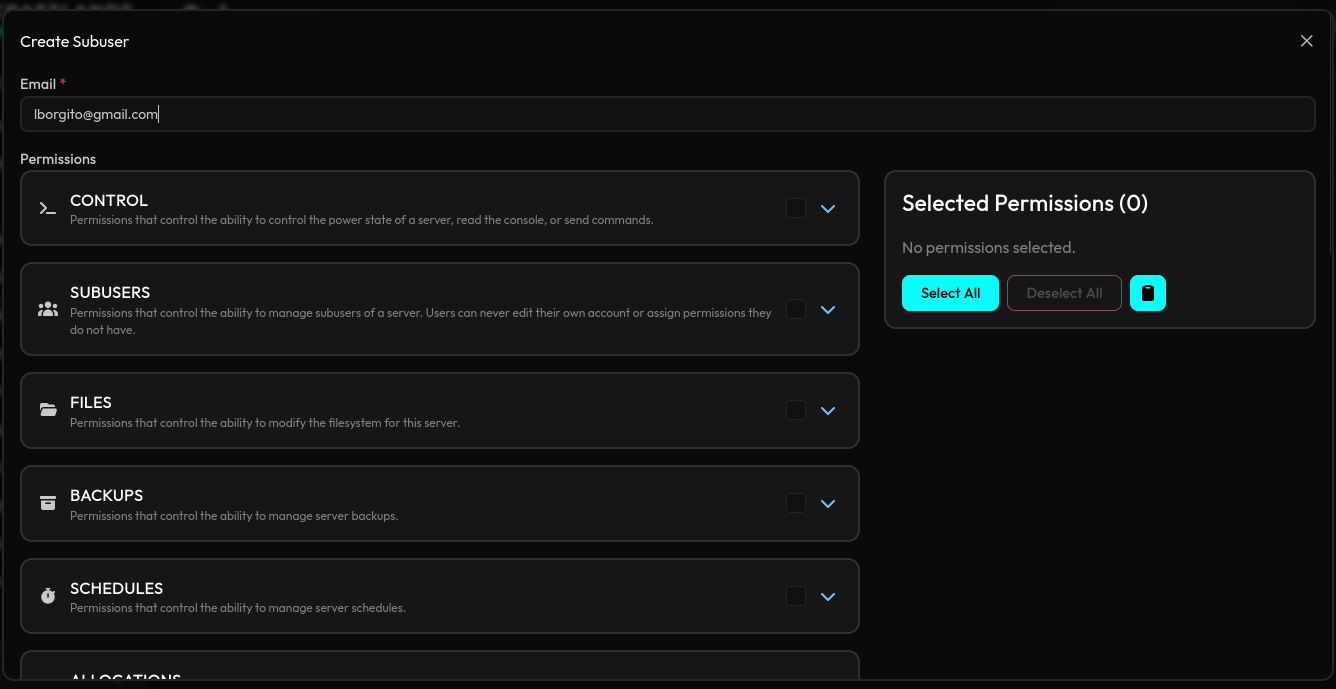
Task: Click the description about managing server schedules
Action: tap(238, 608)
